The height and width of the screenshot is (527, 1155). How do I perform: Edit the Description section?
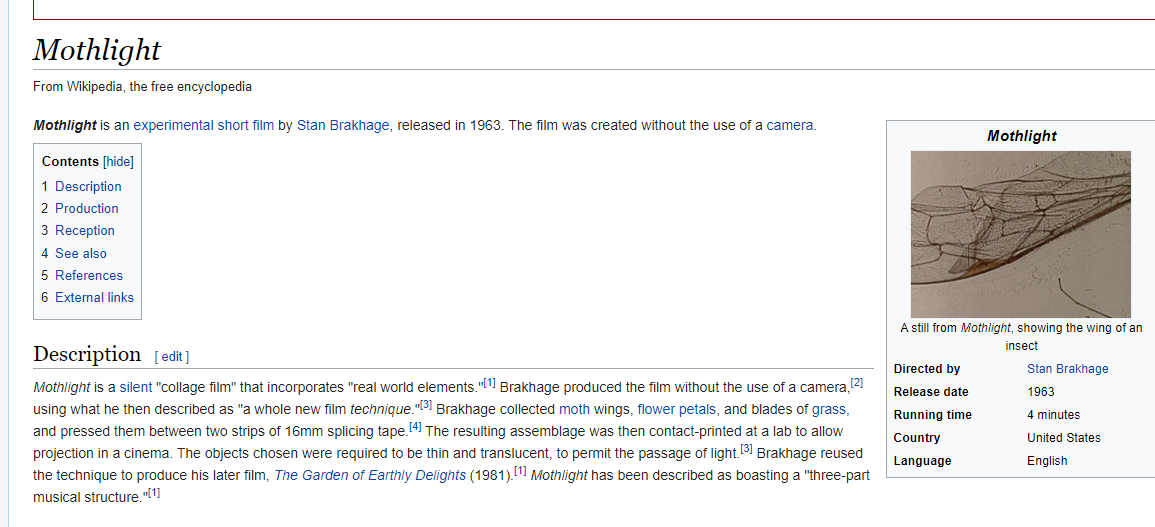(172, 357)
